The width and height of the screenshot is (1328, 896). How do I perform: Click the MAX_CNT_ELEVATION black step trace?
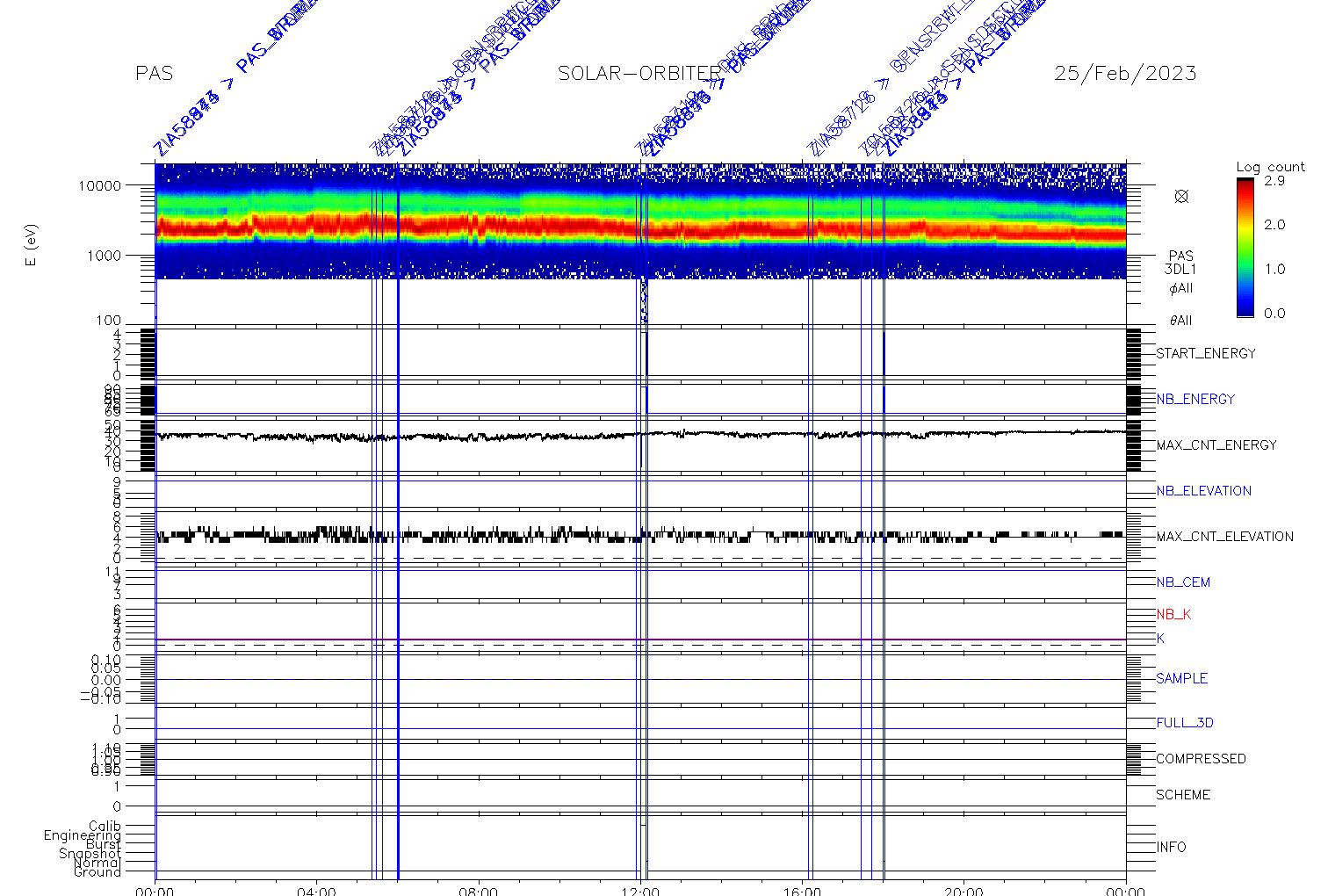pos(640,534)
